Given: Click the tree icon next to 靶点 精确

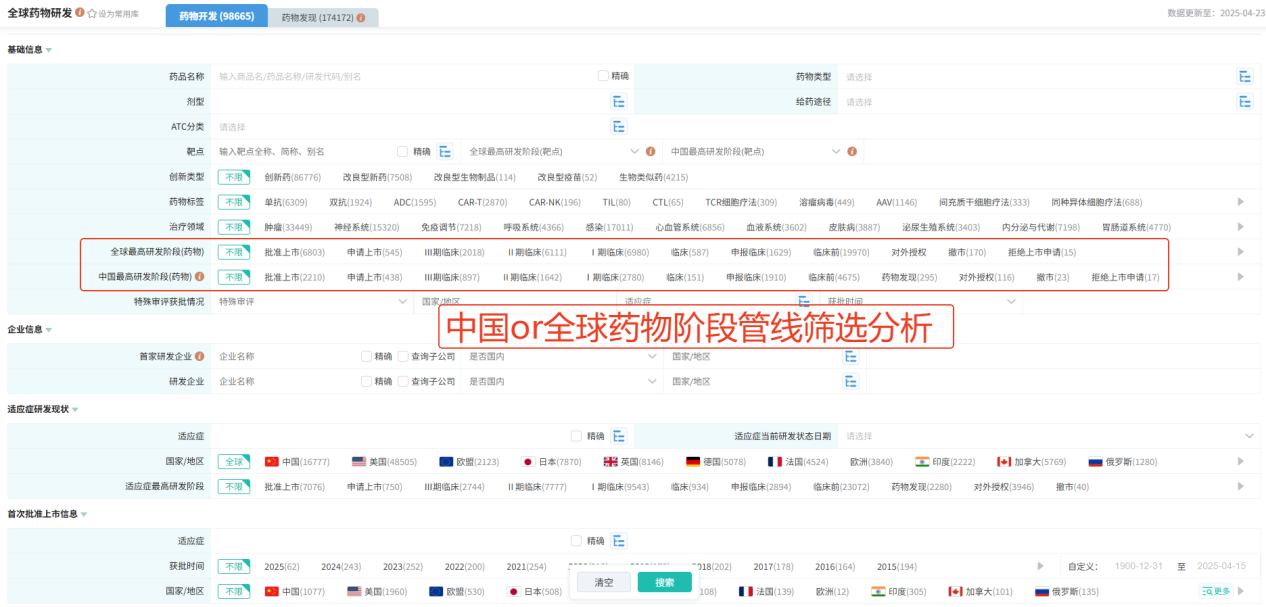Looking at the screenshot, I should click(x=445, y=152).
